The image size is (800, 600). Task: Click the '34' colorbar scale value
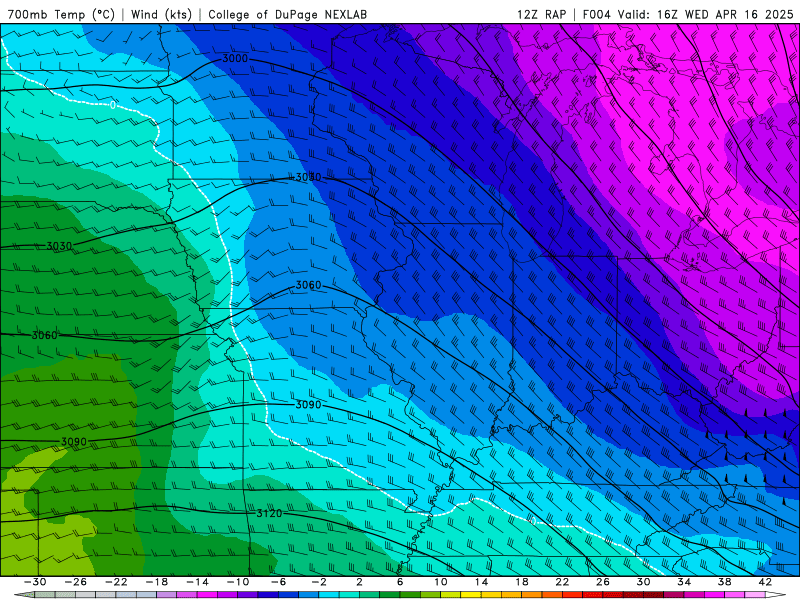point(684,582)
